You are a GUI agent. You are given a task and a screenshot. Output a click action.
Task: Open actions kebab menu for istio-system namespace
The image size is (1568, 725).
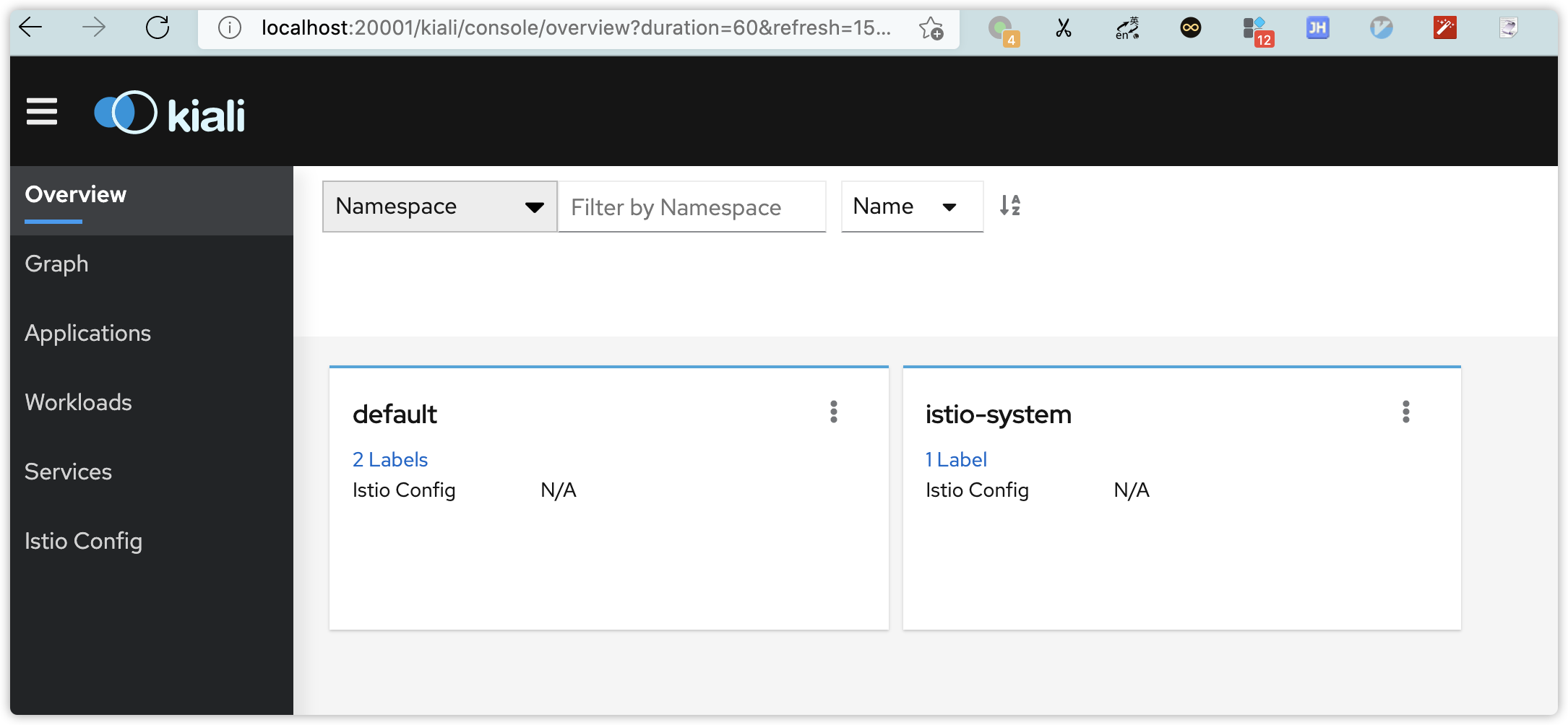pyautogui.click(x=1406, y=412)
